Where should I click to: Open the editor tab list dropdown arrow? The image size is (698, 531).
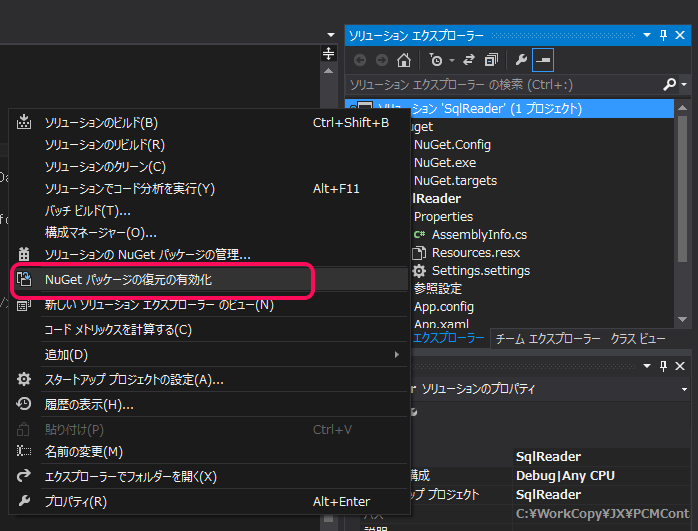330,35
